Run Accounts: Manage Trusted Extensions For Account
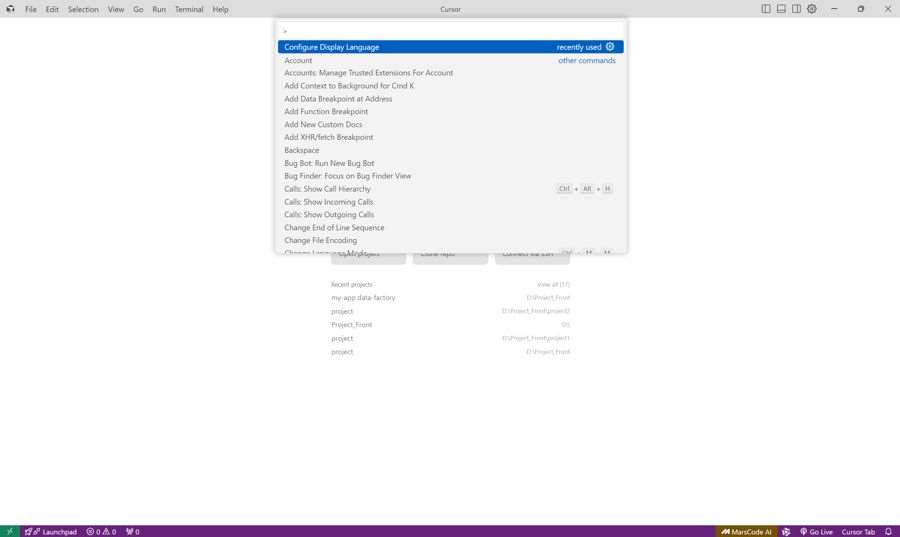The height and width of the screenshot is (537, 900). [x=451, y=73]
